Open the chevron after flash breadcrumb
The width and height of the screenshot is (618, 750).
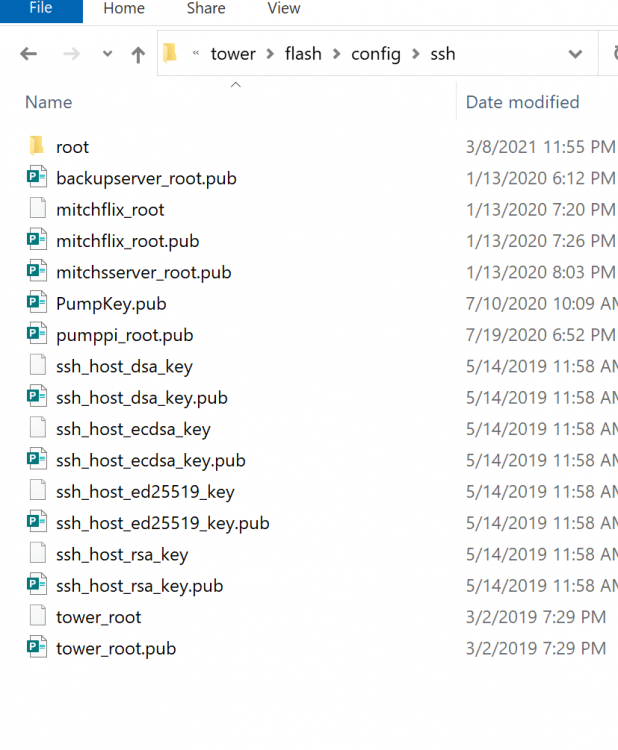pos(336,54)
